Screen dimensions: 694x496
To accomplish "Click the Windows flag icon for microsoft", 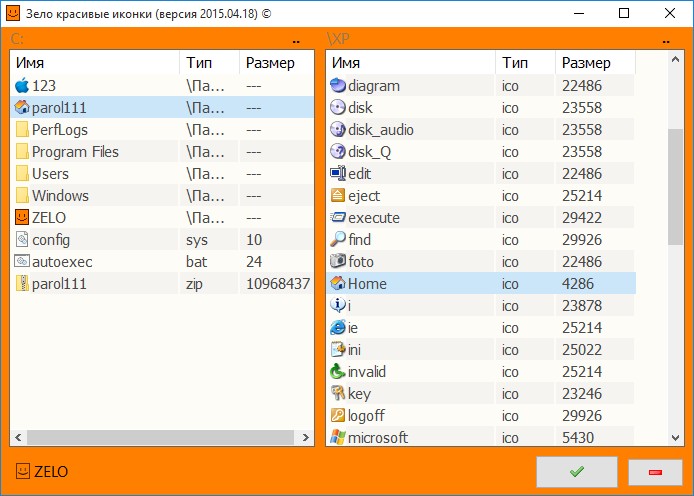I will pos(338,437).
